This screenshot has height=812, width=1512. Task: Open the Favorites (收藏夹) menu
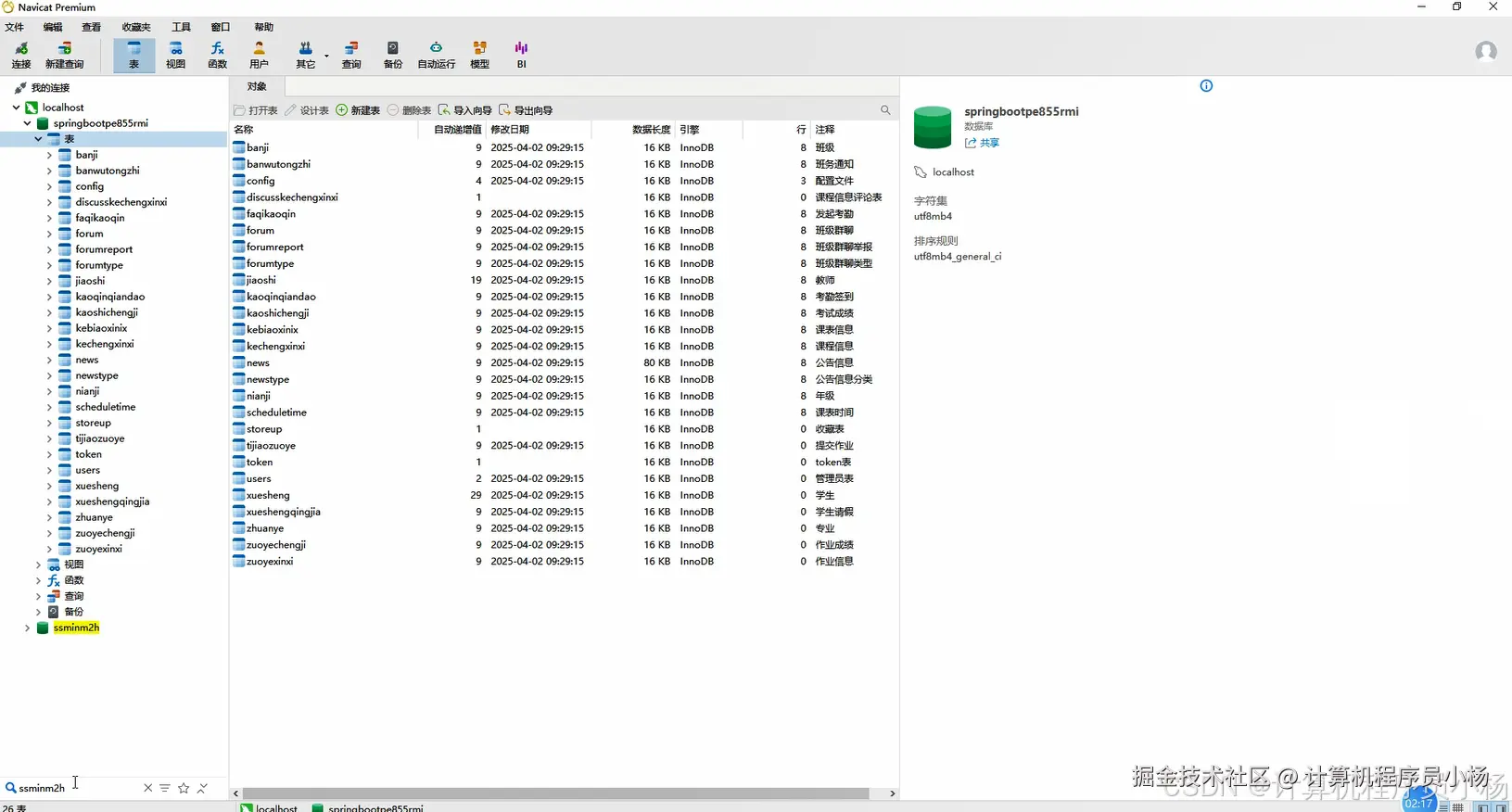pyautogui.click(x=136, y=27)
